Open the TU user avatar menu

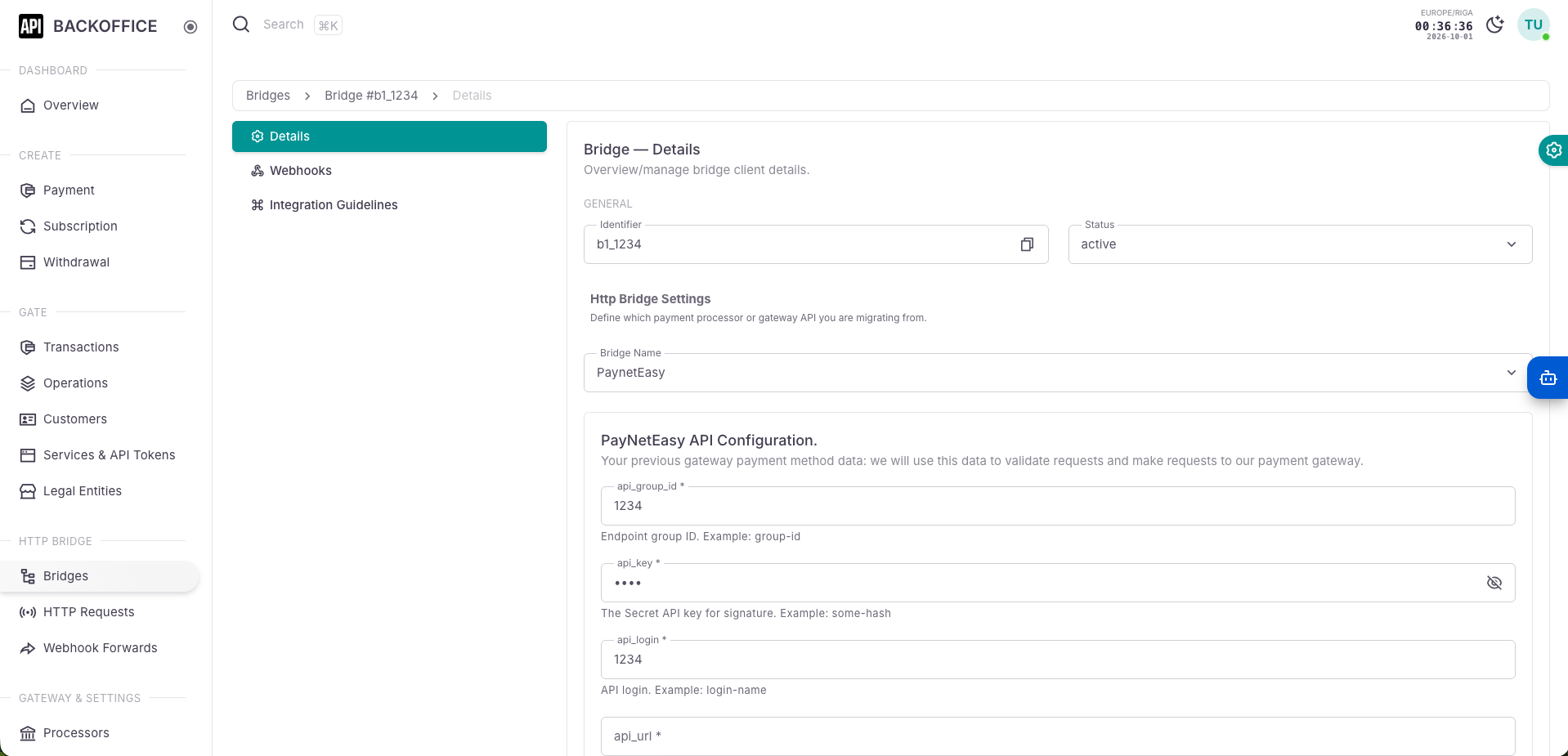tap(1534, 25)
